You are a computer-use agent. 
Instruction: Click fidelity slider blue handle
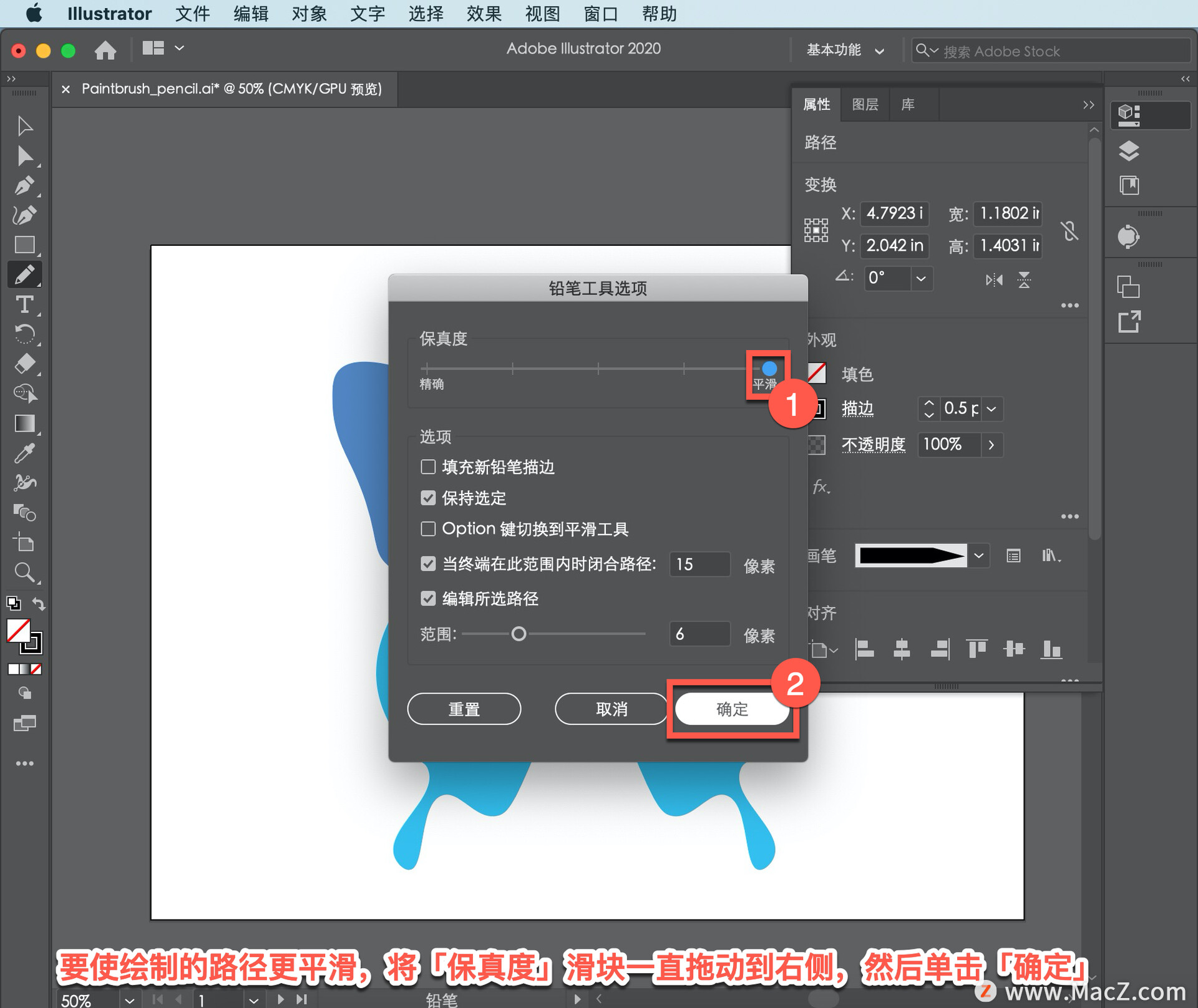[769, 369]
